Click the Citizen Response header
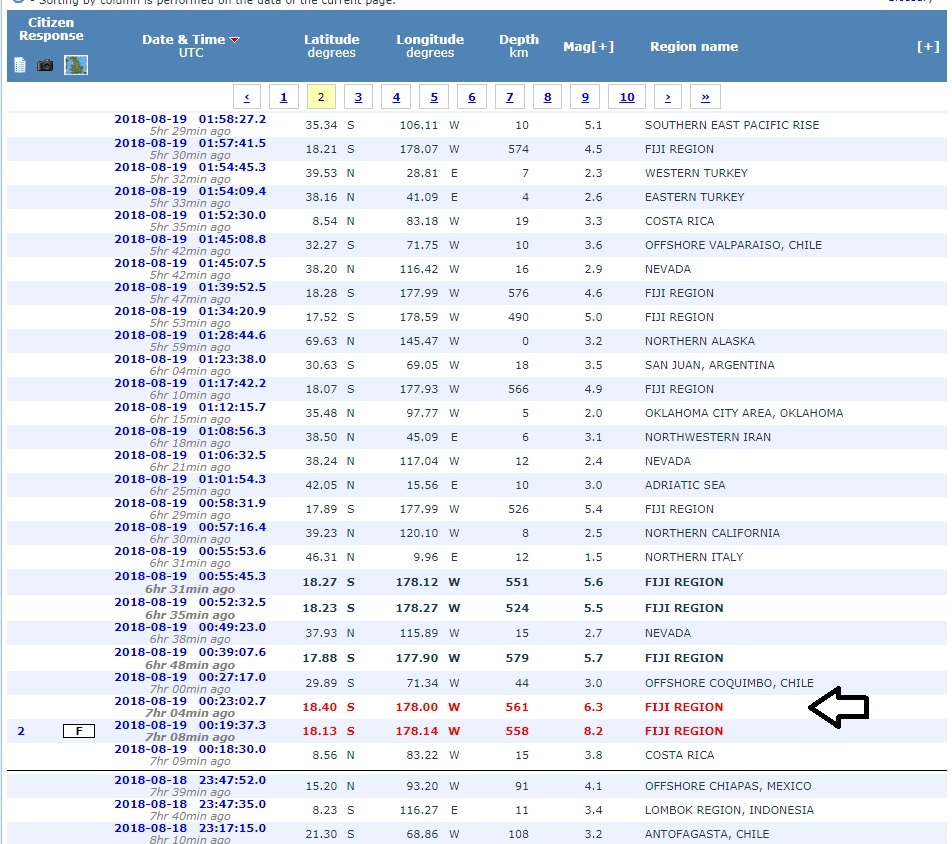Image resolution: width=952 pixels, height=844 pixels. [x=51, y=29]
